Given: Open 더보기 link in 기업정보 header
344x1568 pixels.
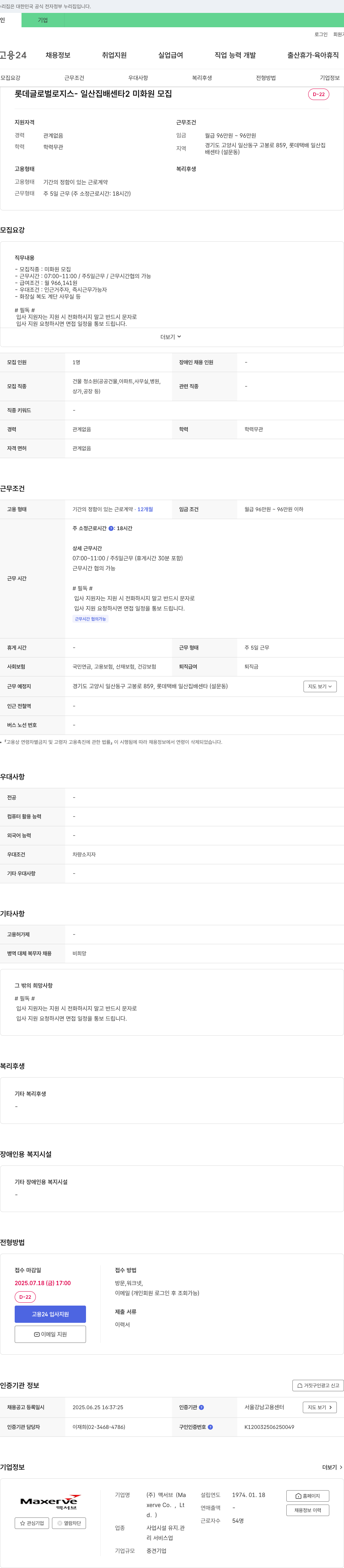Looking at the screenshot, I should pos(333,1468).
